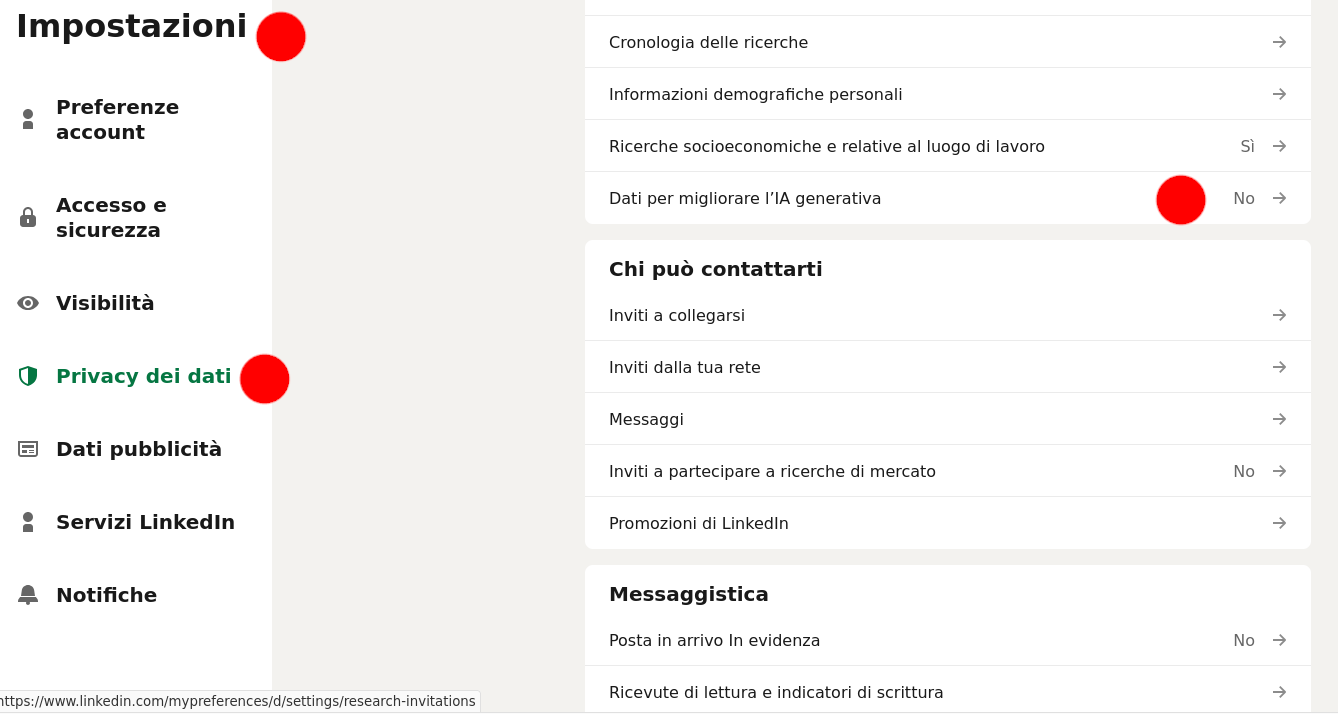This screenshot has width=1338, height=714.
Task: Open Inviti dalla tua rete
Action: coord(684,367)
